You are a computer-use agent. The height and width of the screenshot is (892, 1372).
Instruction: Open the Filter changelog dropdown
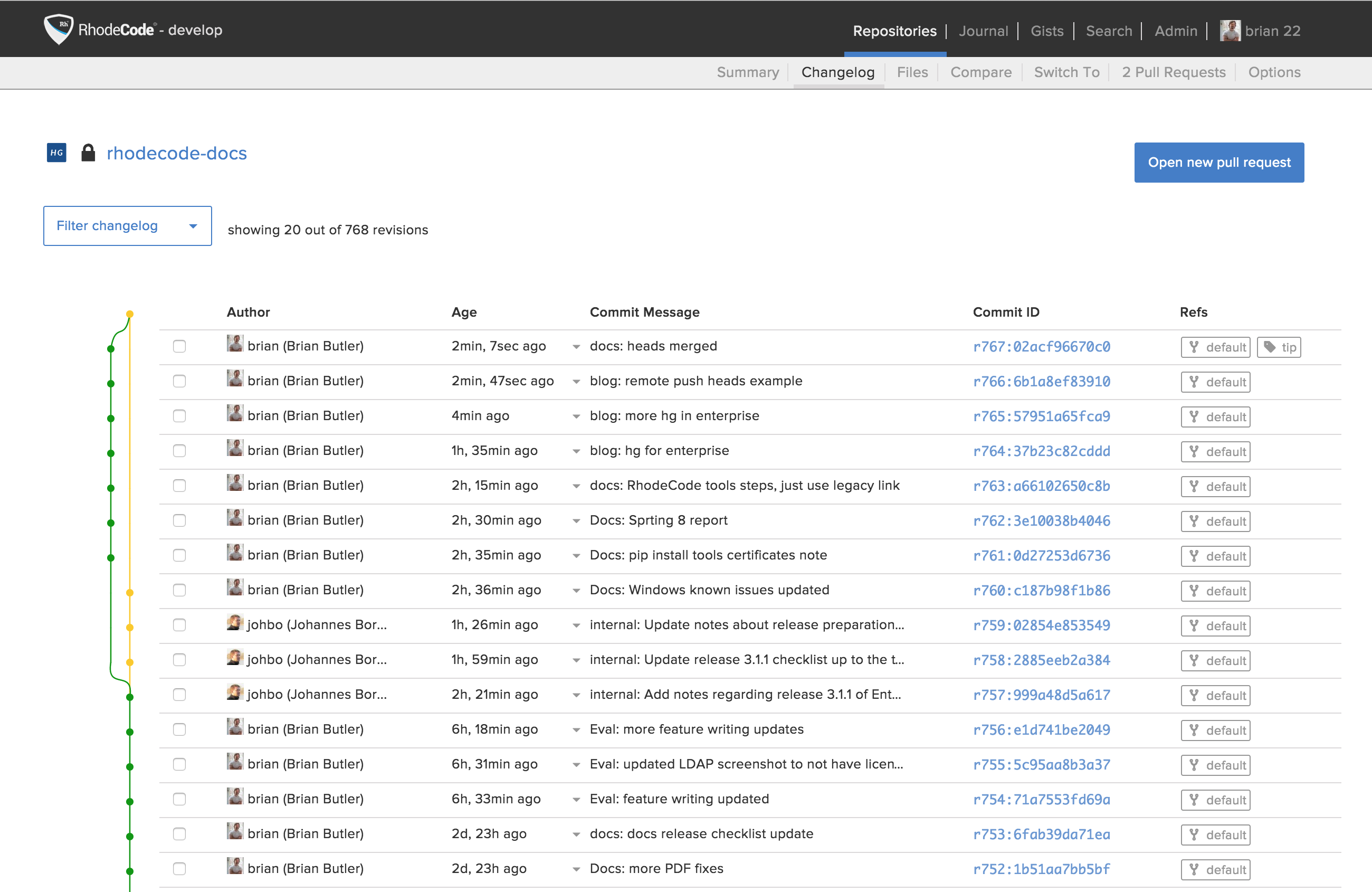pos(127,226)
